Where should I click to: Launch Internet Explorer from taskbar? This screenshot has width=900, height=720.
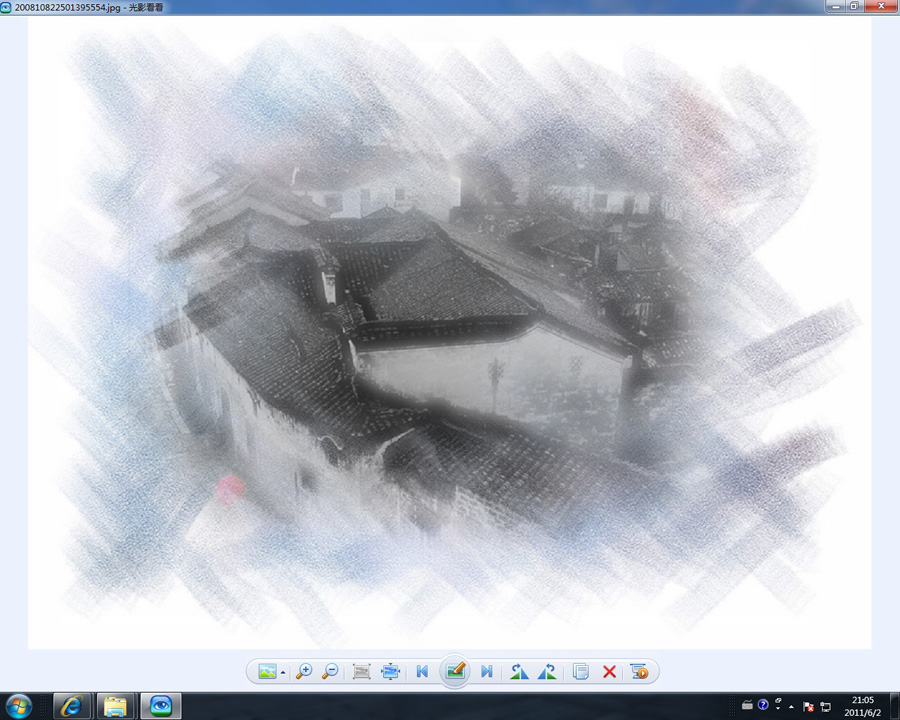(71, 706)
